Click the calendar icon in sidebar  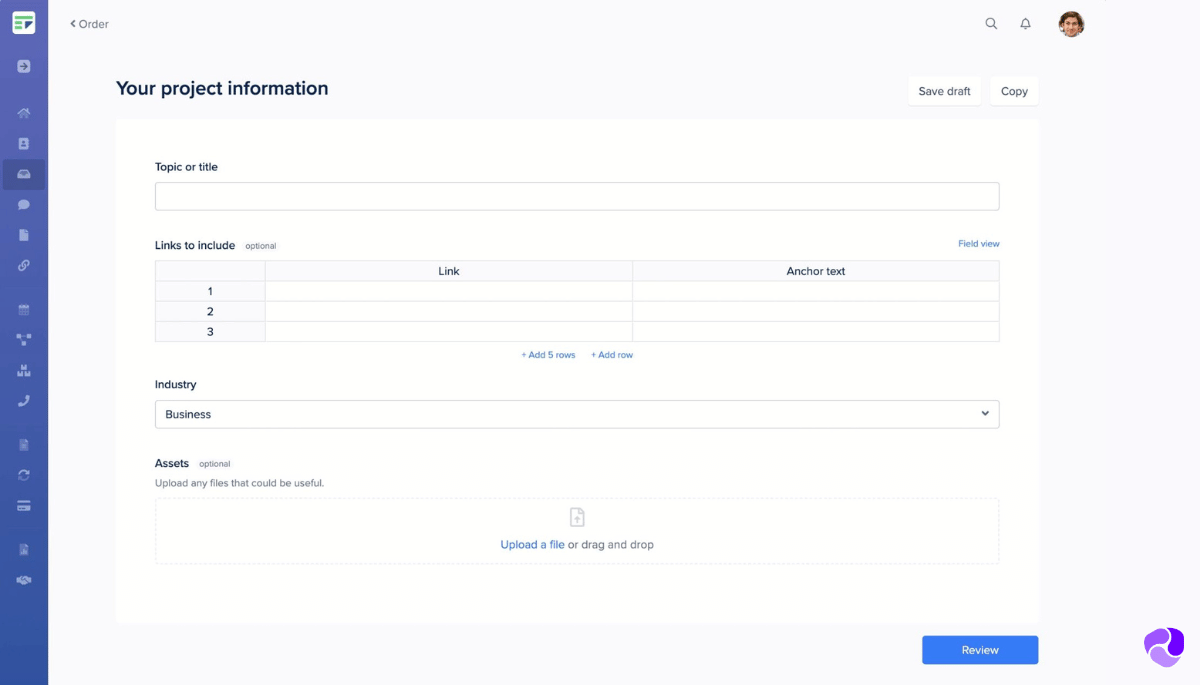click(24, 309)
